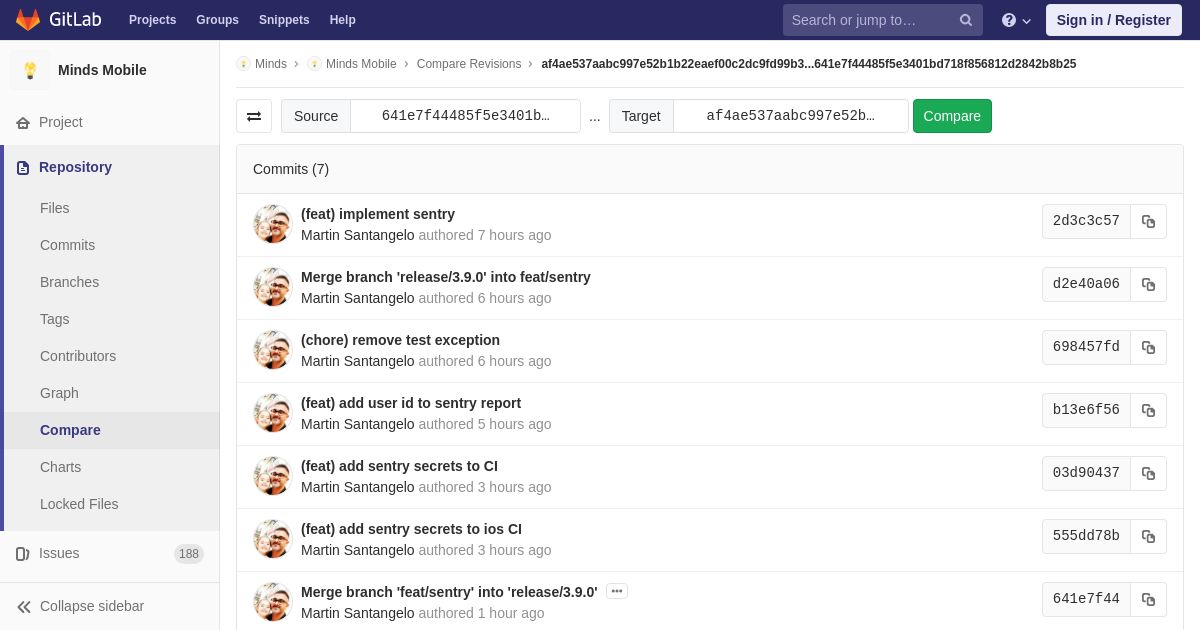This screenshot has width=1200, height=630.
Task: Open the Help dropdown question mark
Action: pos(1016,20)
